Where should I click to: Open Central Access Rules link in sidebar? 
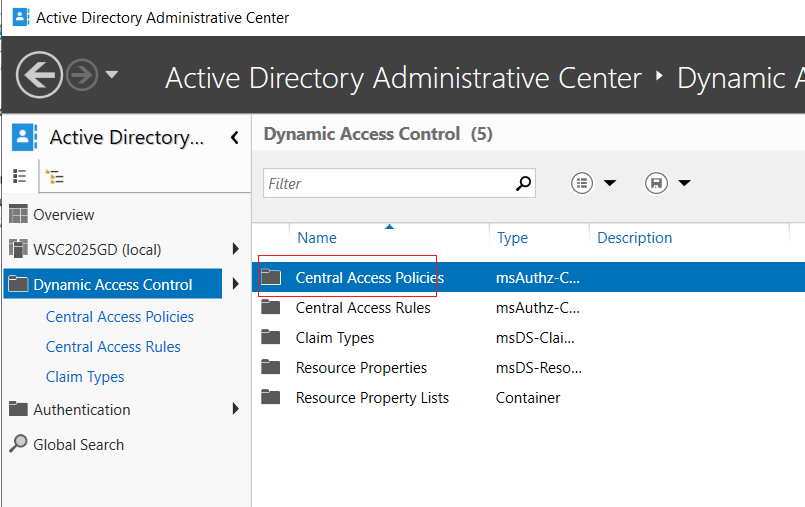(113, 347)
